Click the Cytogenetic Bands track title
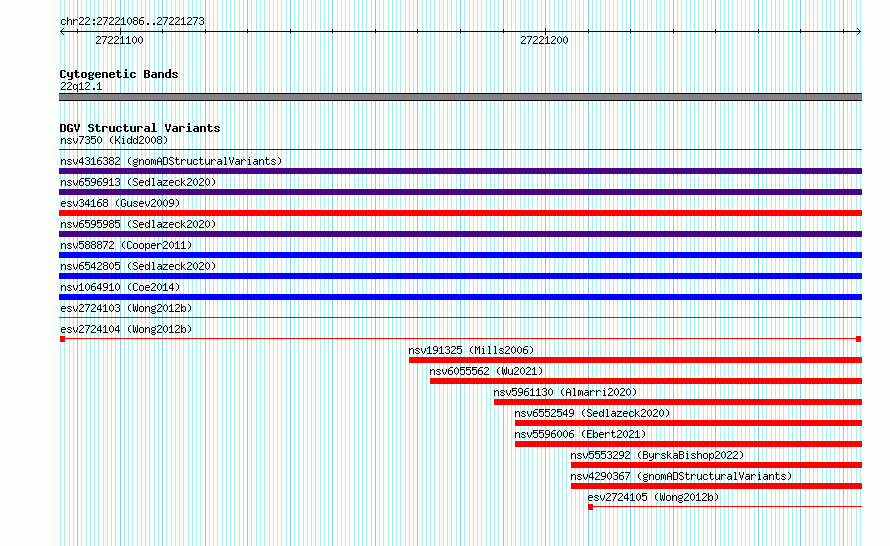This screenshot has width=890, height=546. tap(119, 74)
